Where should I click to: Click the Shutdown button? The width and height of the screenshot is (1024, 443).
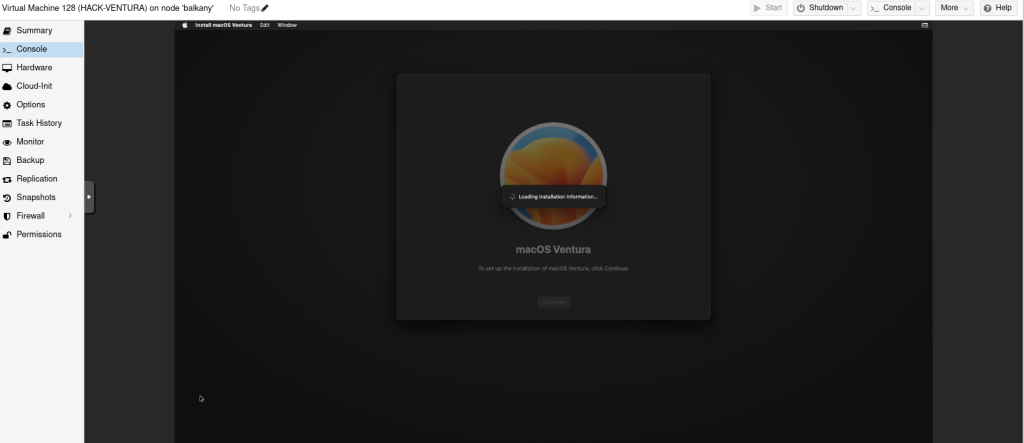(820, 8)
